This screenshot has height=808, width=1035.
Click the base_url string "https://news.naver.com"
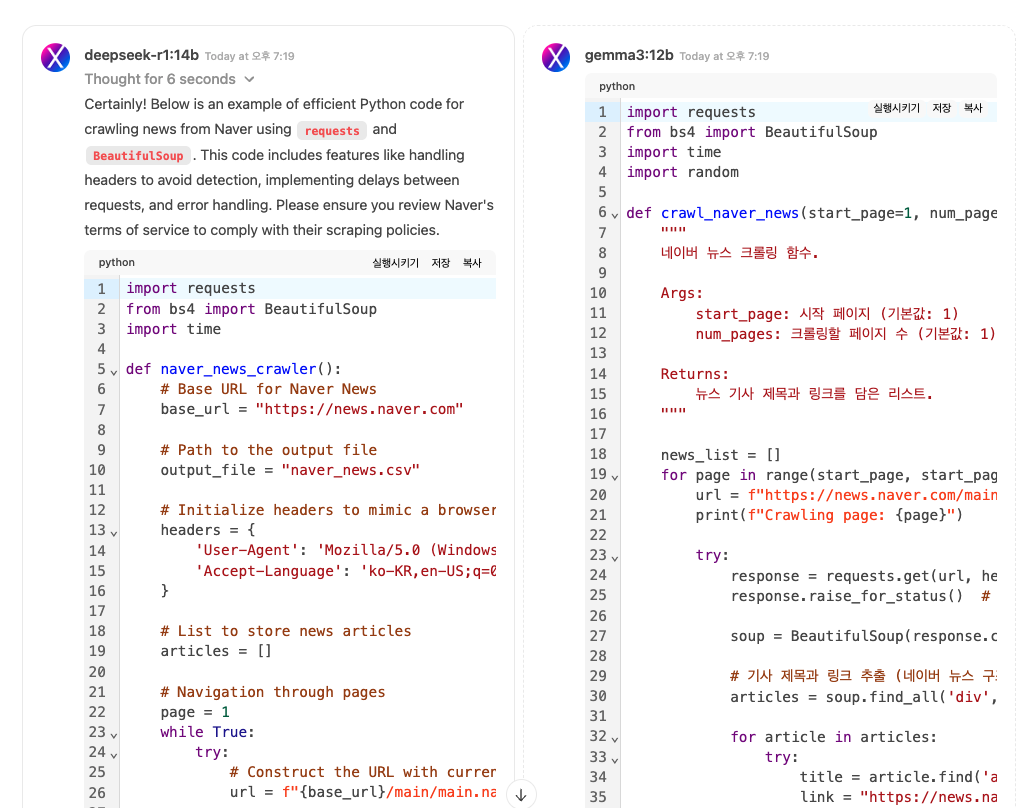click(x=359, y=409)
